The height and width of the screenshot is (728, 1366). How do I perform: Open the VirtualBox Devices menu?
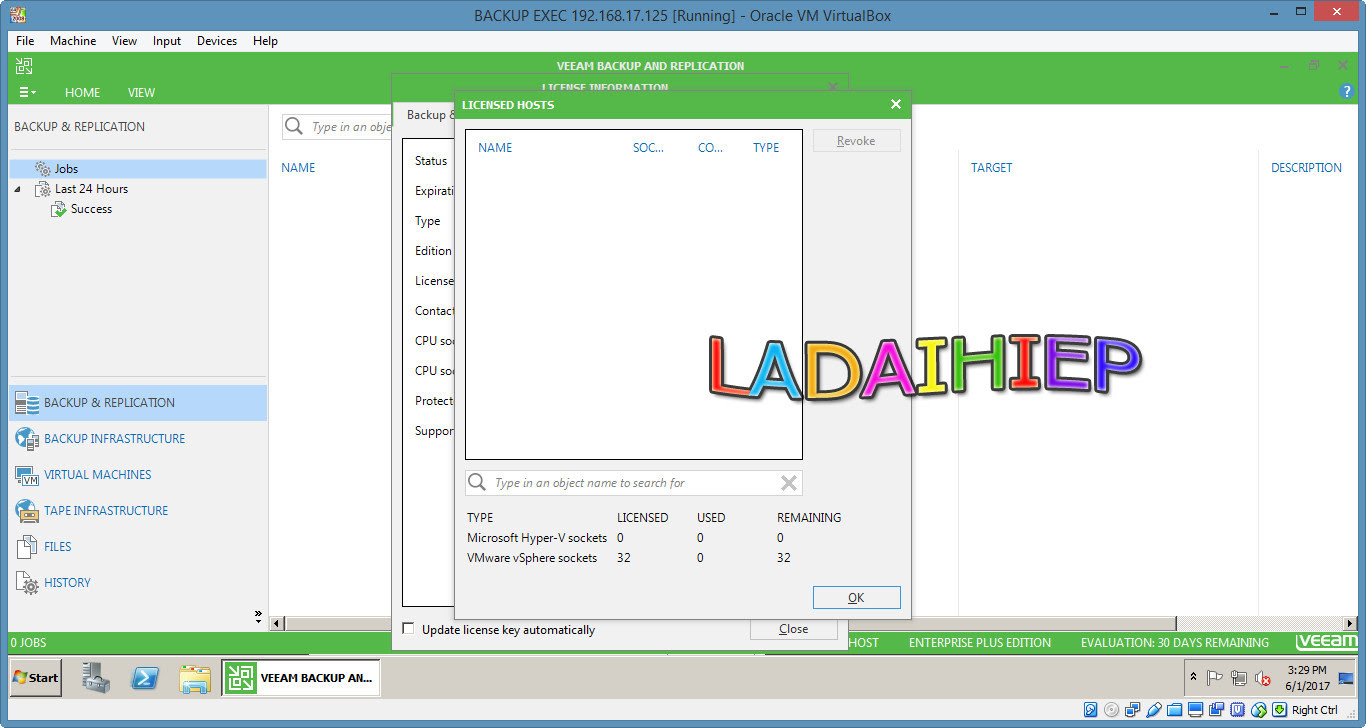pyautogui.click(x=217, y=41)
